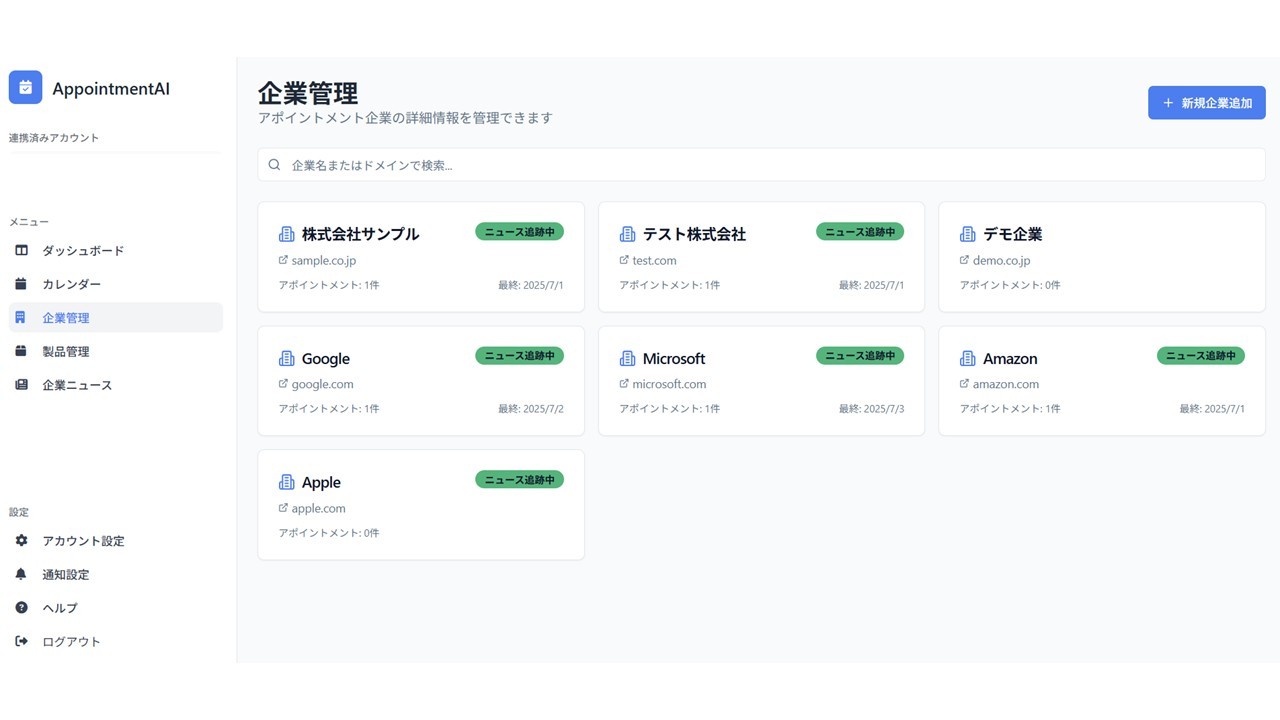Click the 企業管理 building icon in sidebar
The image size is (1280, 720).
click(x=21, y=318)
